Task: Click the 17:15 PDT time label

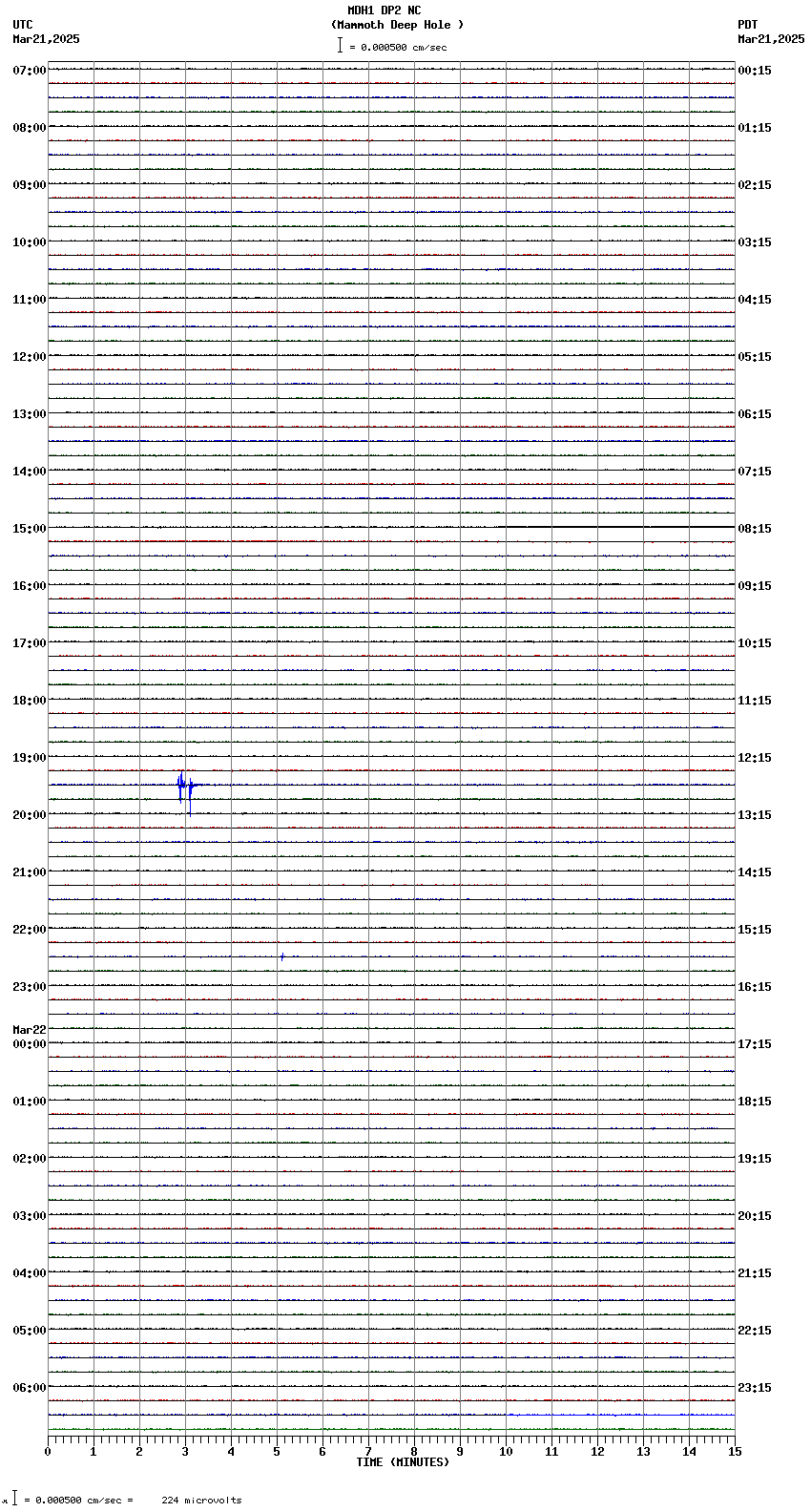Action: click(x=755, y=1044)
